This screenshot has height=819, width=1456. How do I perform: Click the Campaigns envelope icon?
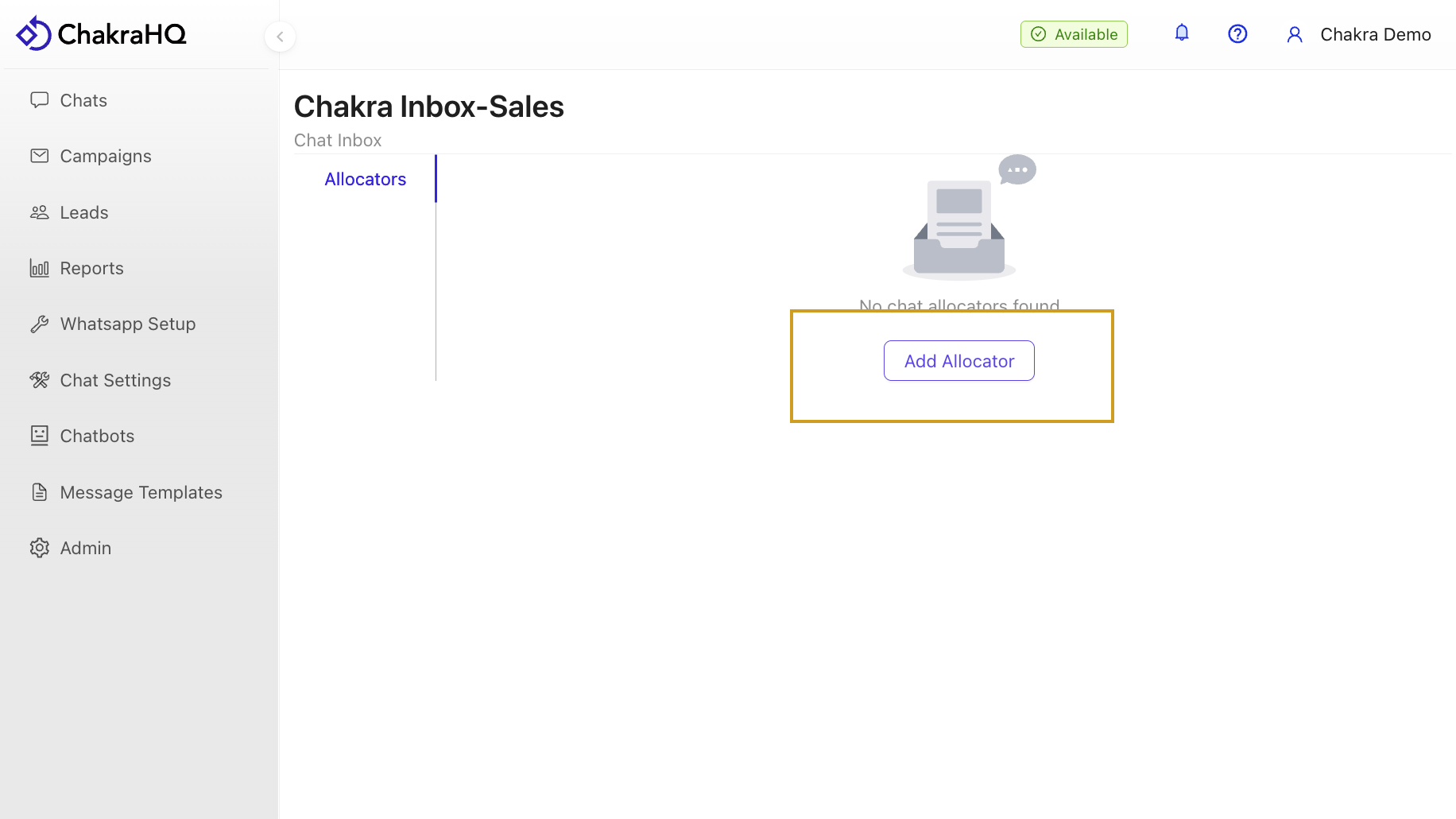[x=39, y=156]
